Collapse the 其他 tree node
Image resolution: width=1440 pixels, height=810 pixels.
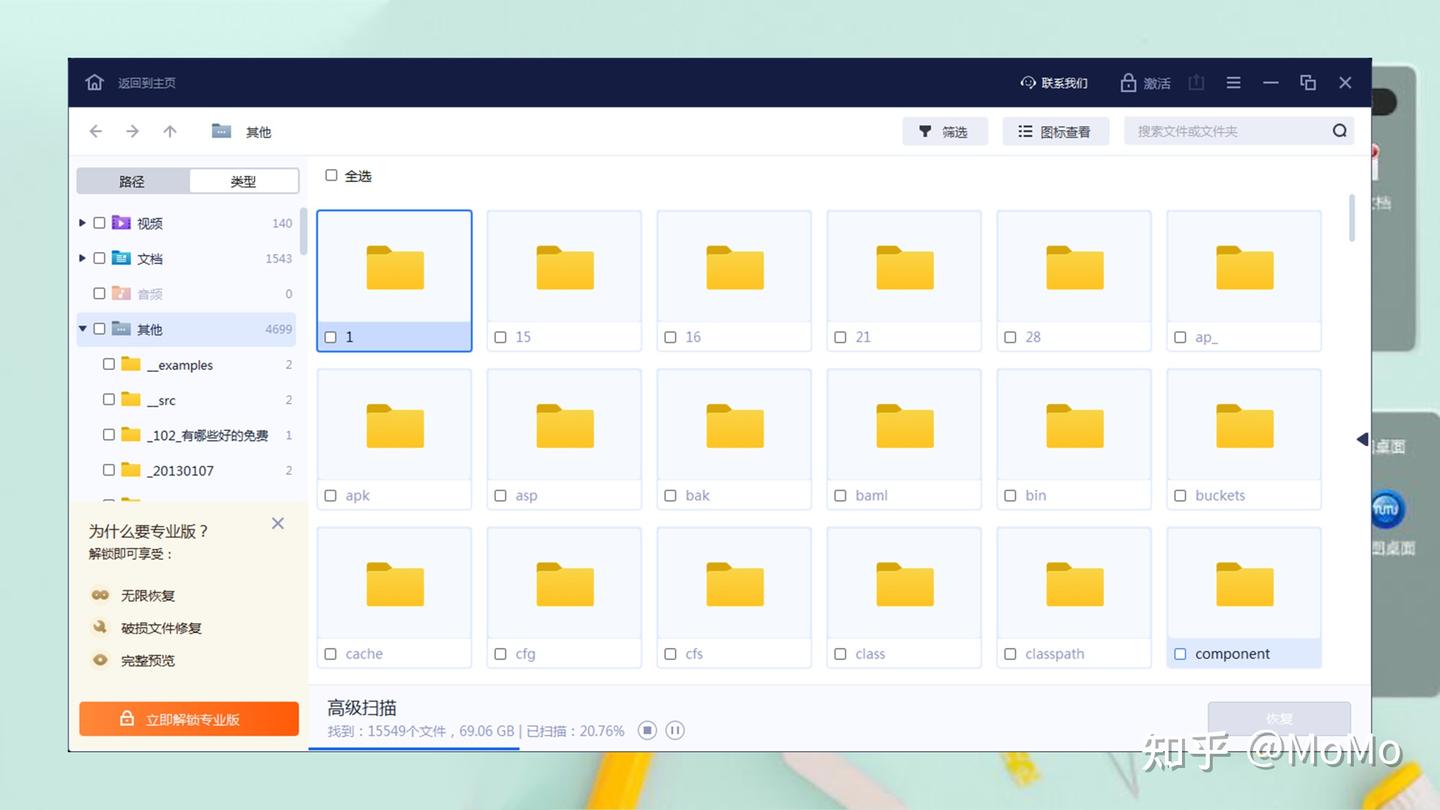[x=82, y=328]
